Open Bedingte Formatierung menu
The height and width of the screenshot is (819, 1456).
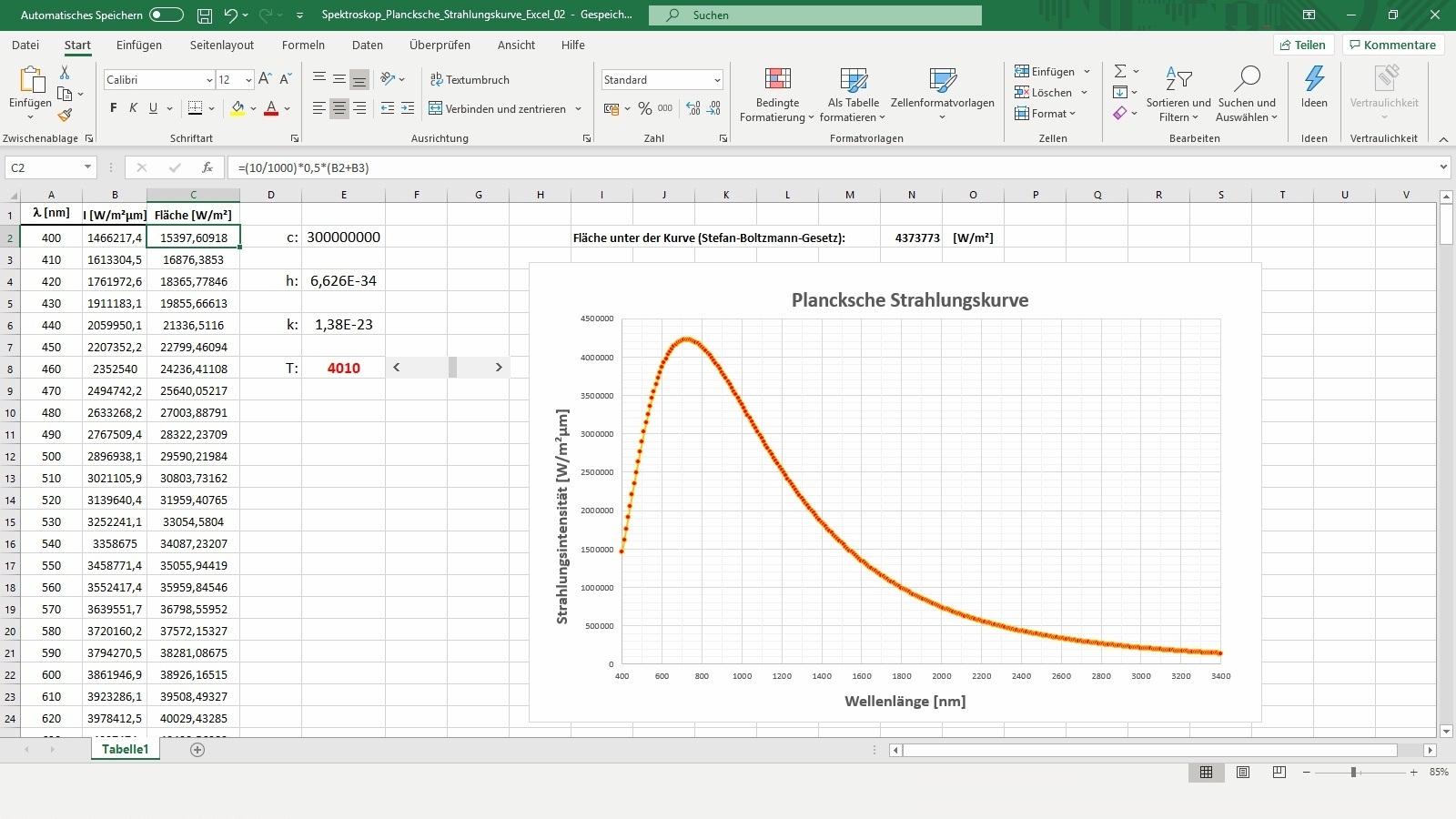[777, 95]
